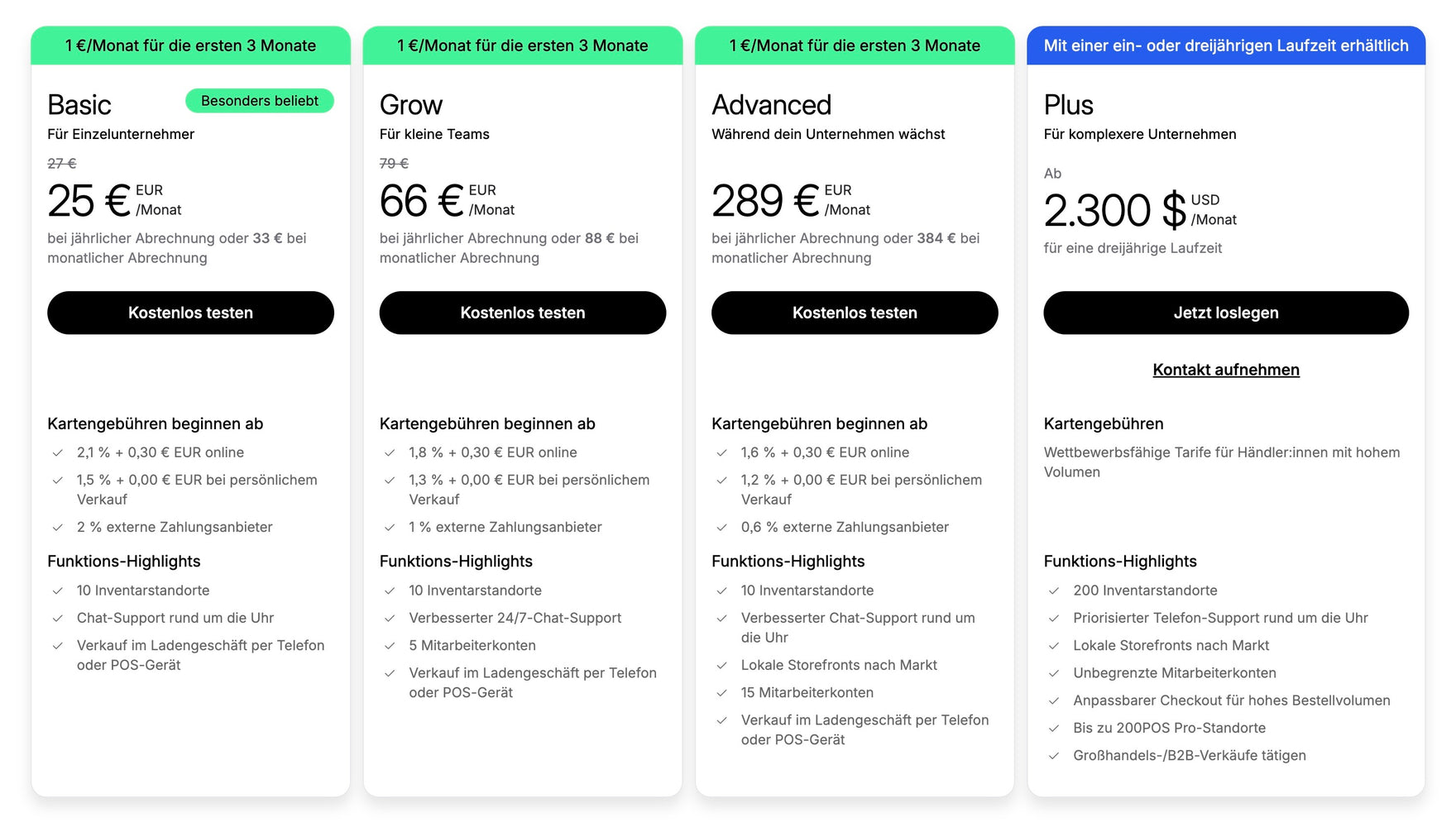Click checkmark next to Basic's Chat-Support rund um die Uhr

pos(58,619)
